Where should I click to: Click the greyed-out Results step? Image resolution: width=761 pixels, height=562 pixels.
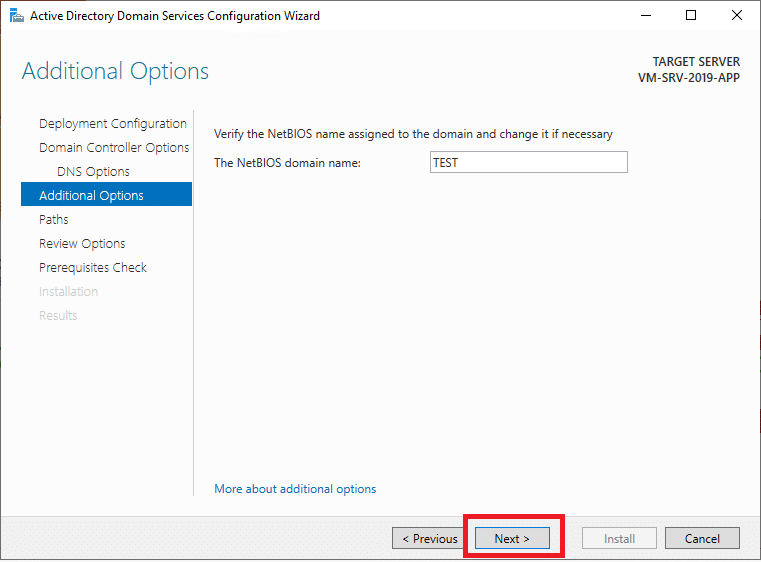tap(58, 316)
